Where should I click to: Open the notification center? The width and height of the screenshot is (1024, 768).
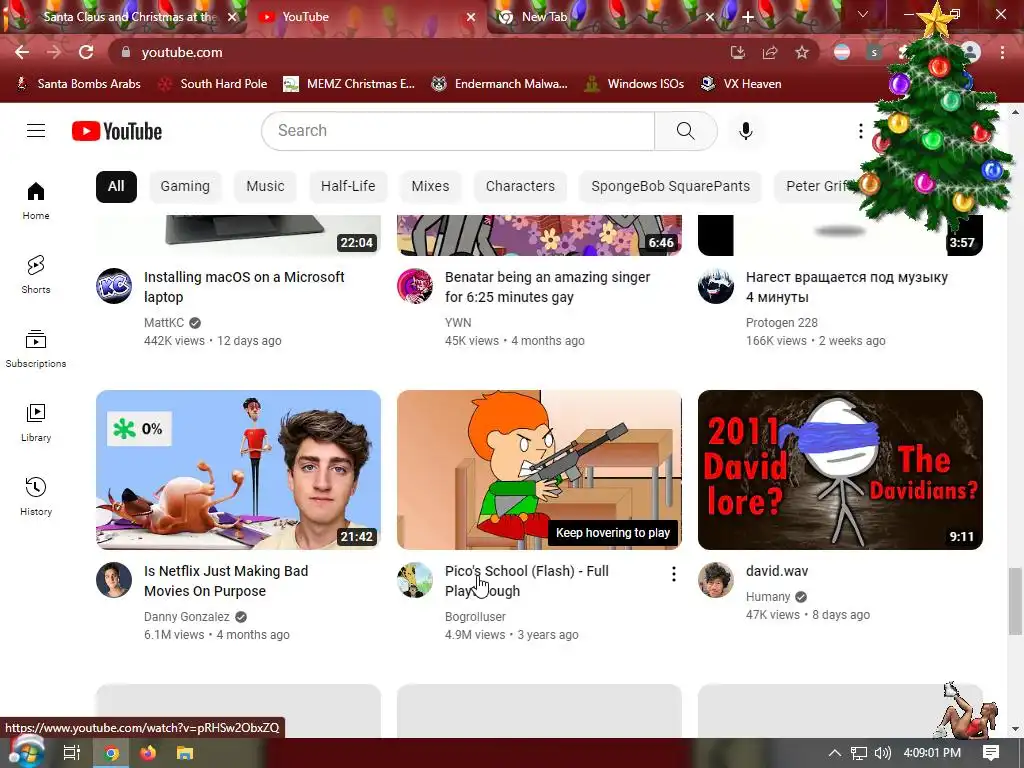991,753
